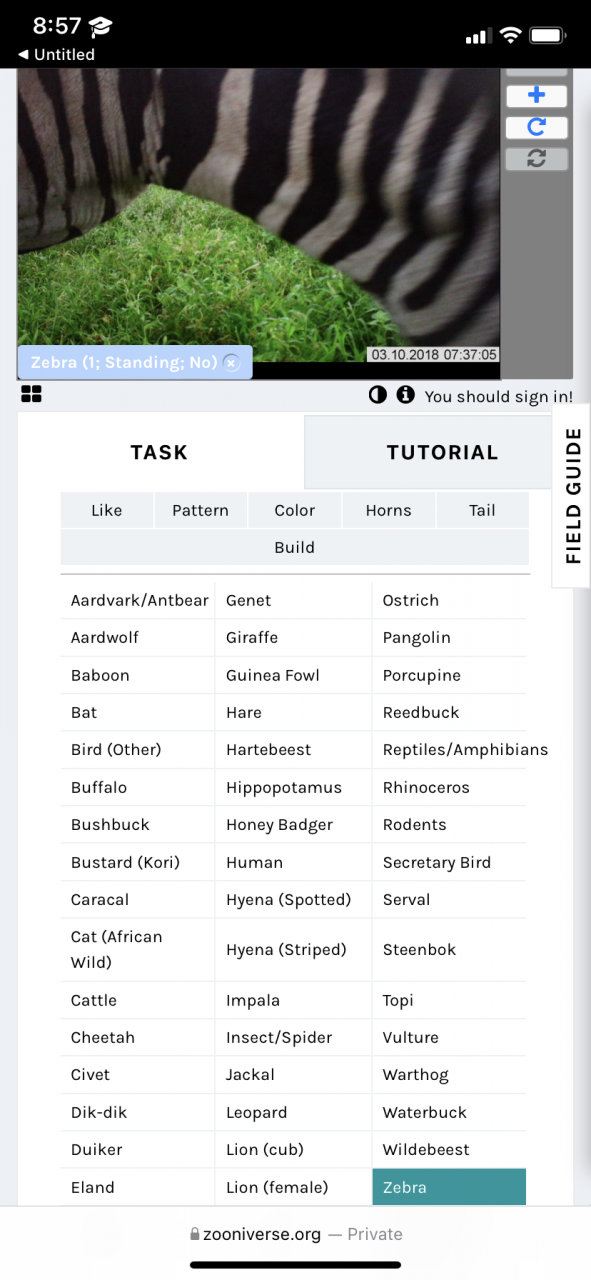The width and height of the screenshot is (591, 1280).
Task: Open the Build filter option
Action: tap(294, 547)
